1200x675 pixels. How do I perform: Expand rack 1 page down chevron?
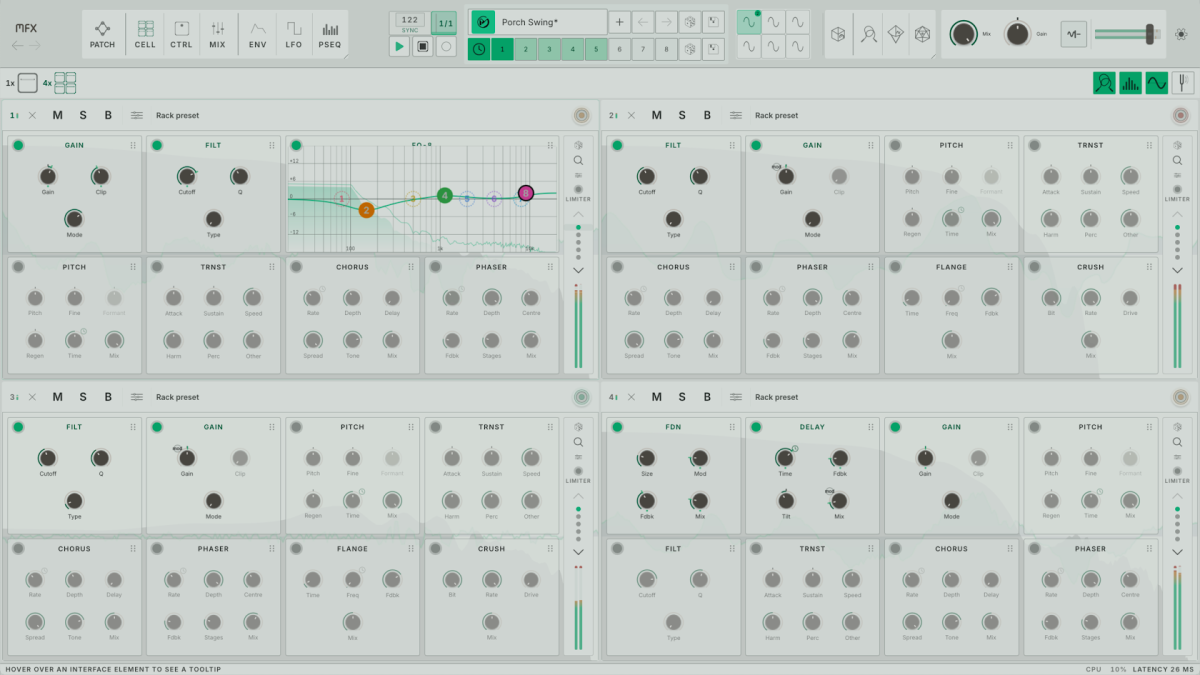click(x=578, y=270)
